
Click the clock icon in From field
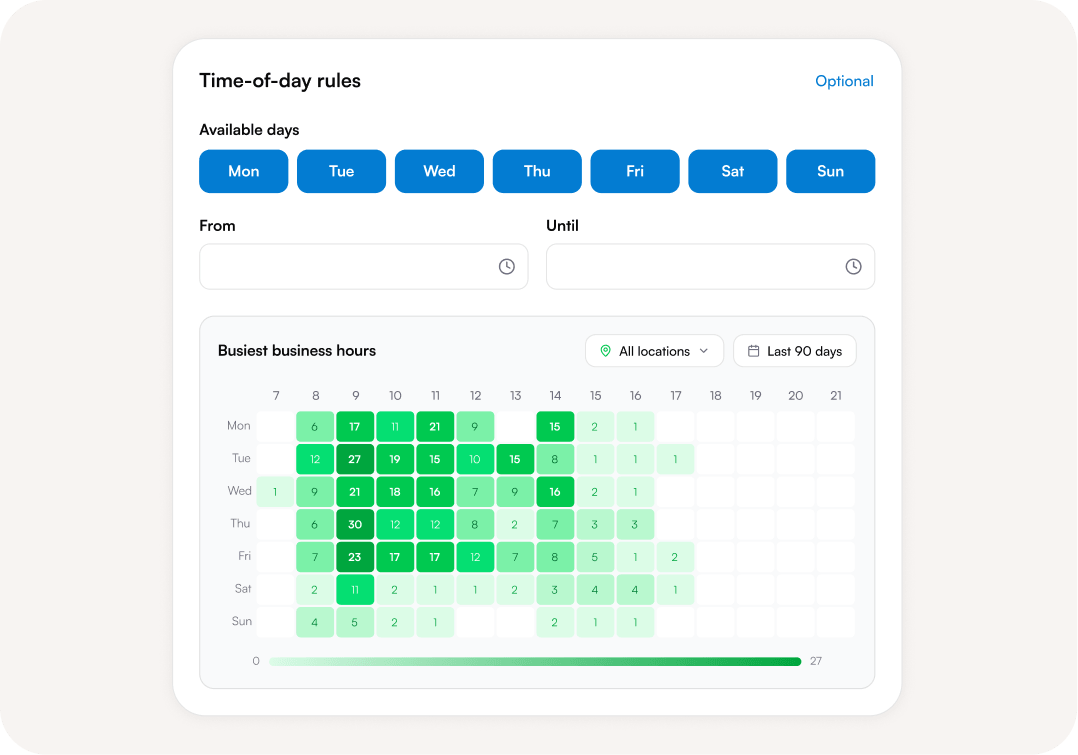click(x=507, y=267)
